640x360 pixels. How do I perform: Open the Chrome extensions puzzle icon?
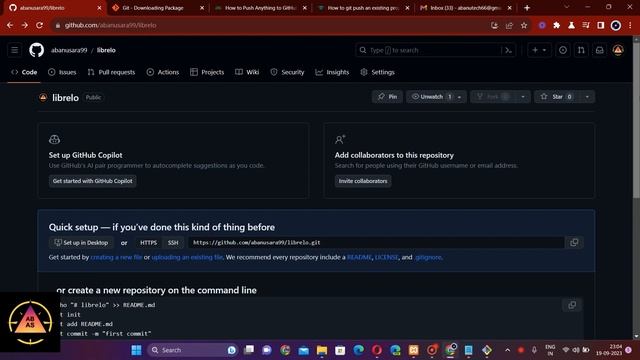coord(557,25)
